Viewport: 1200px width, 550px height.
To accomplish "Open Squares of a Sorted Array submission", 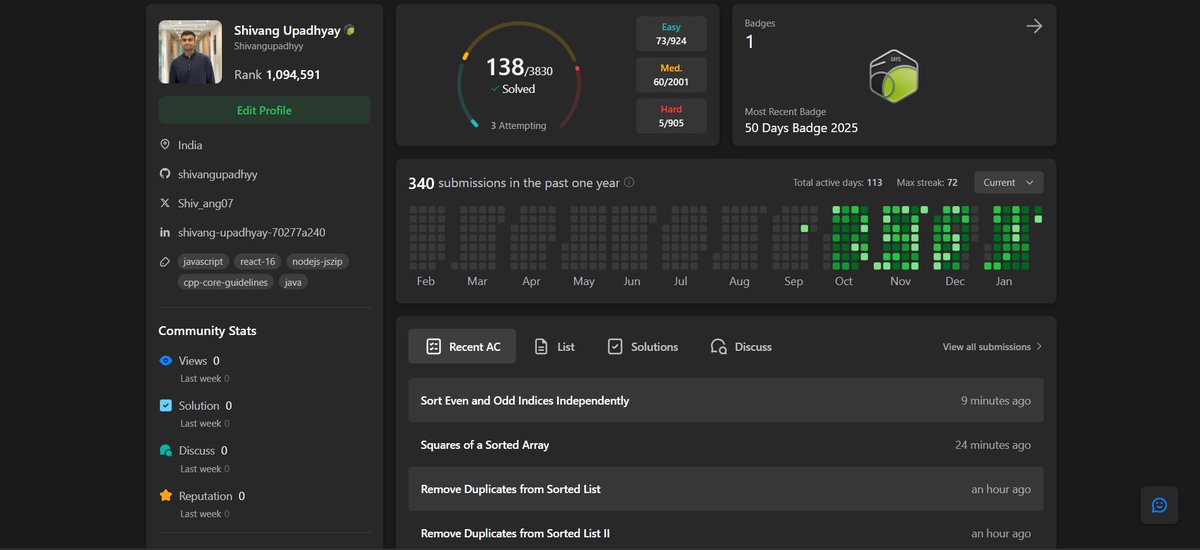I will (726, 445).
